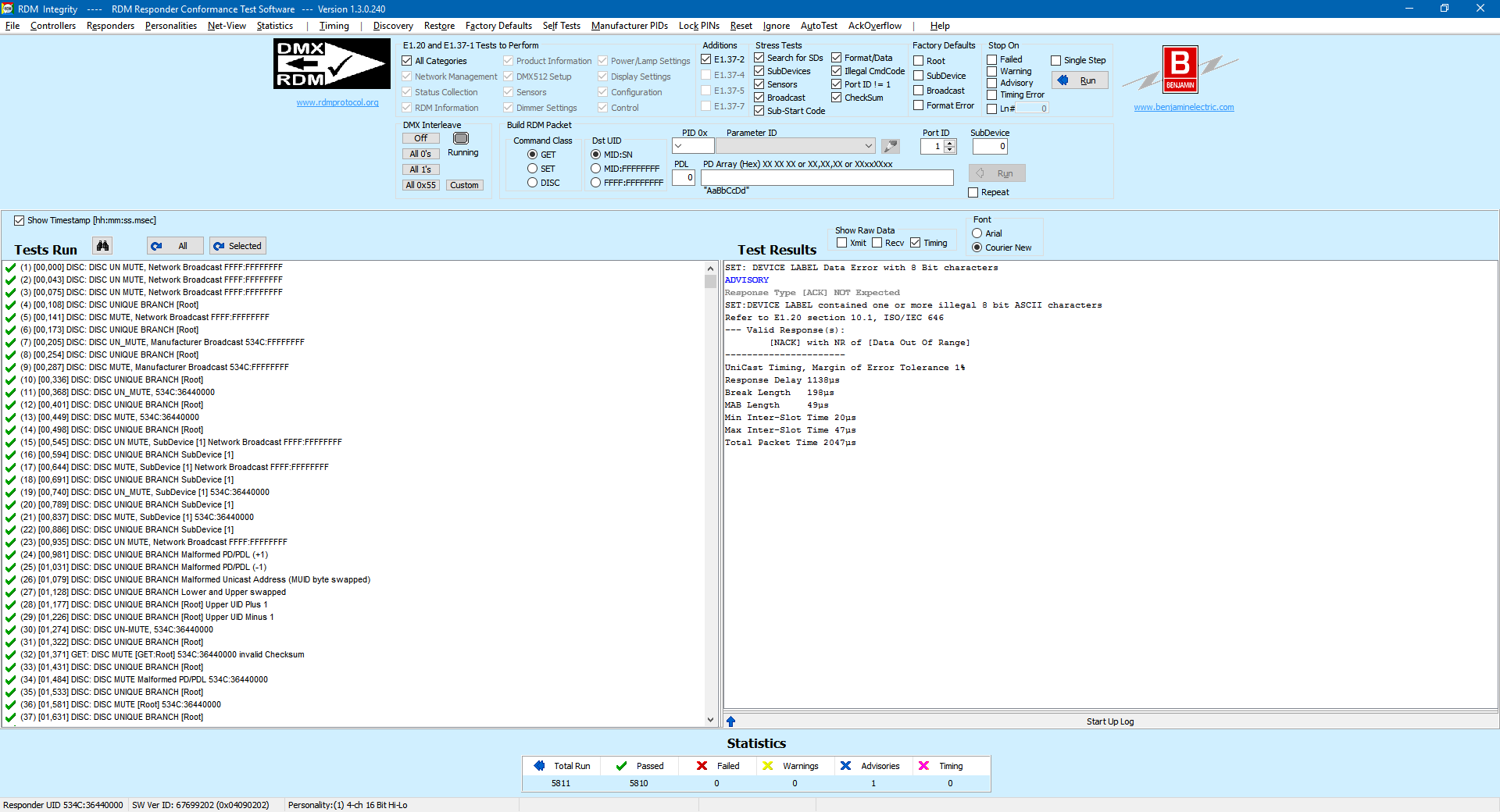1500x812 pixels.
Task: Click the binoculars search icon beside Tests Run
Action: coord(102,246)
